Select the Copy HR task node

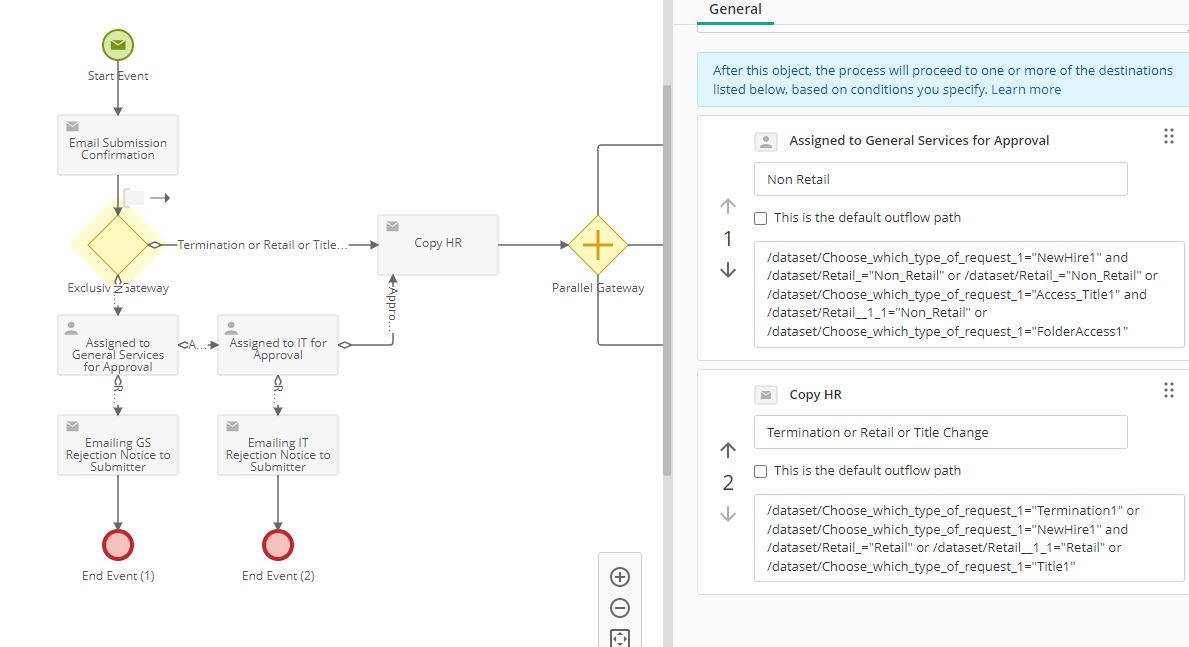point(437,244)
